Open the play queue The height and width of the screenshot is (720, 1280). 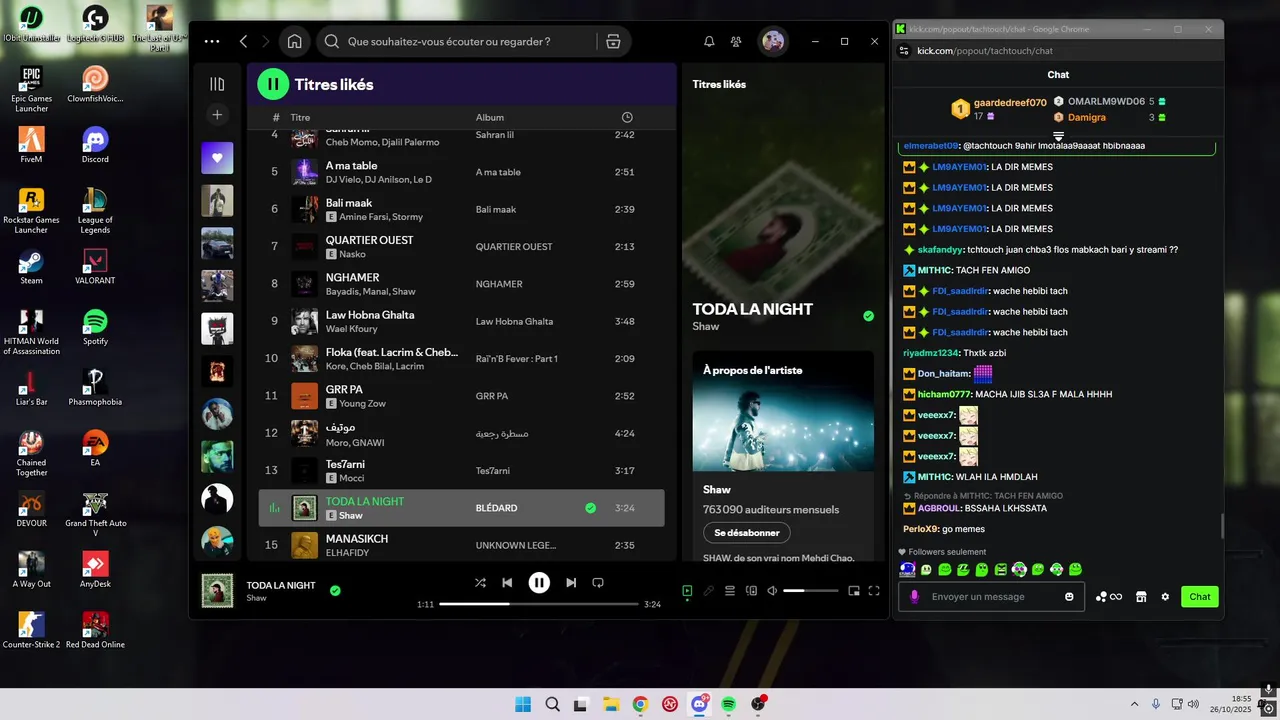(x=730, y=591)
